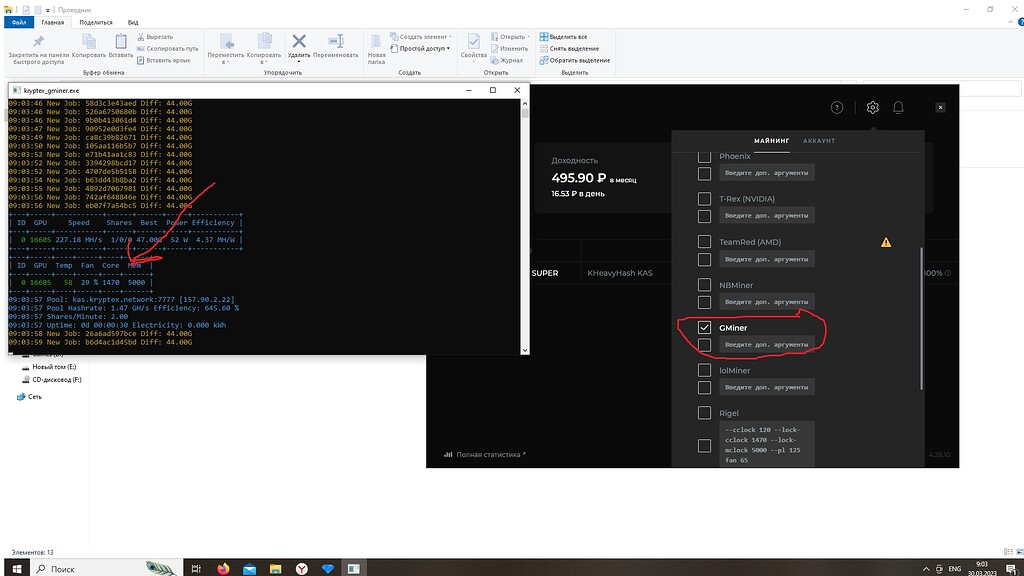Click the GMiner extra arguments input field
This screenshot has width=1024, height=576.
click(766, 345)
